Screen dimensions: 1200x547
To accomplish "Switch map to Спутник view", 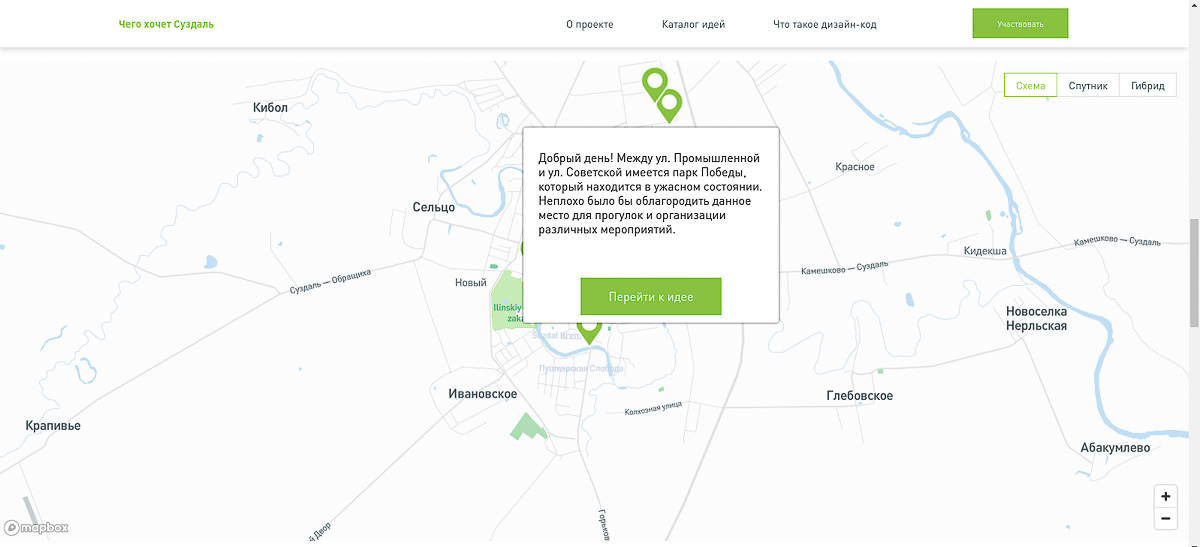I will [x=1088, y=85].
